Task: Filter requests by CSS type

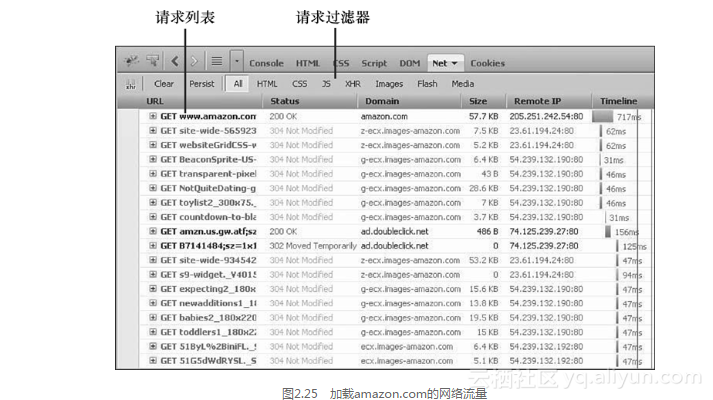Action: click(x=299, y=84)
